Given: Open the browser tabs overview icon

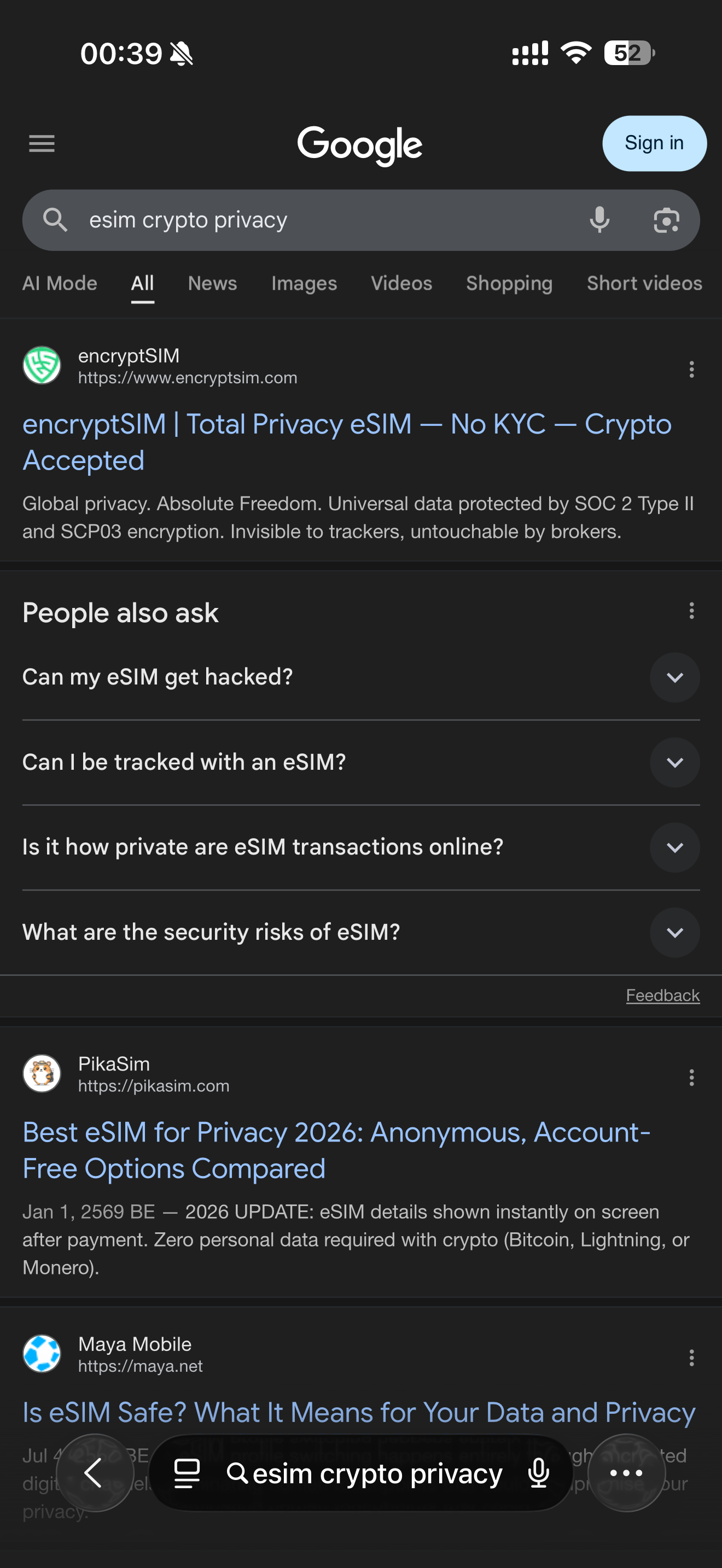Looking at the screenshot, I should coord(187,1473).
